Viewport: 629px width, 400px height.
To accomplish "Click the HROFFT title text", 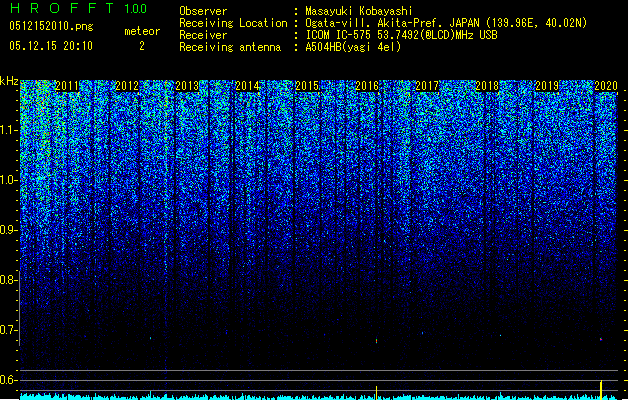I will 62,8.
